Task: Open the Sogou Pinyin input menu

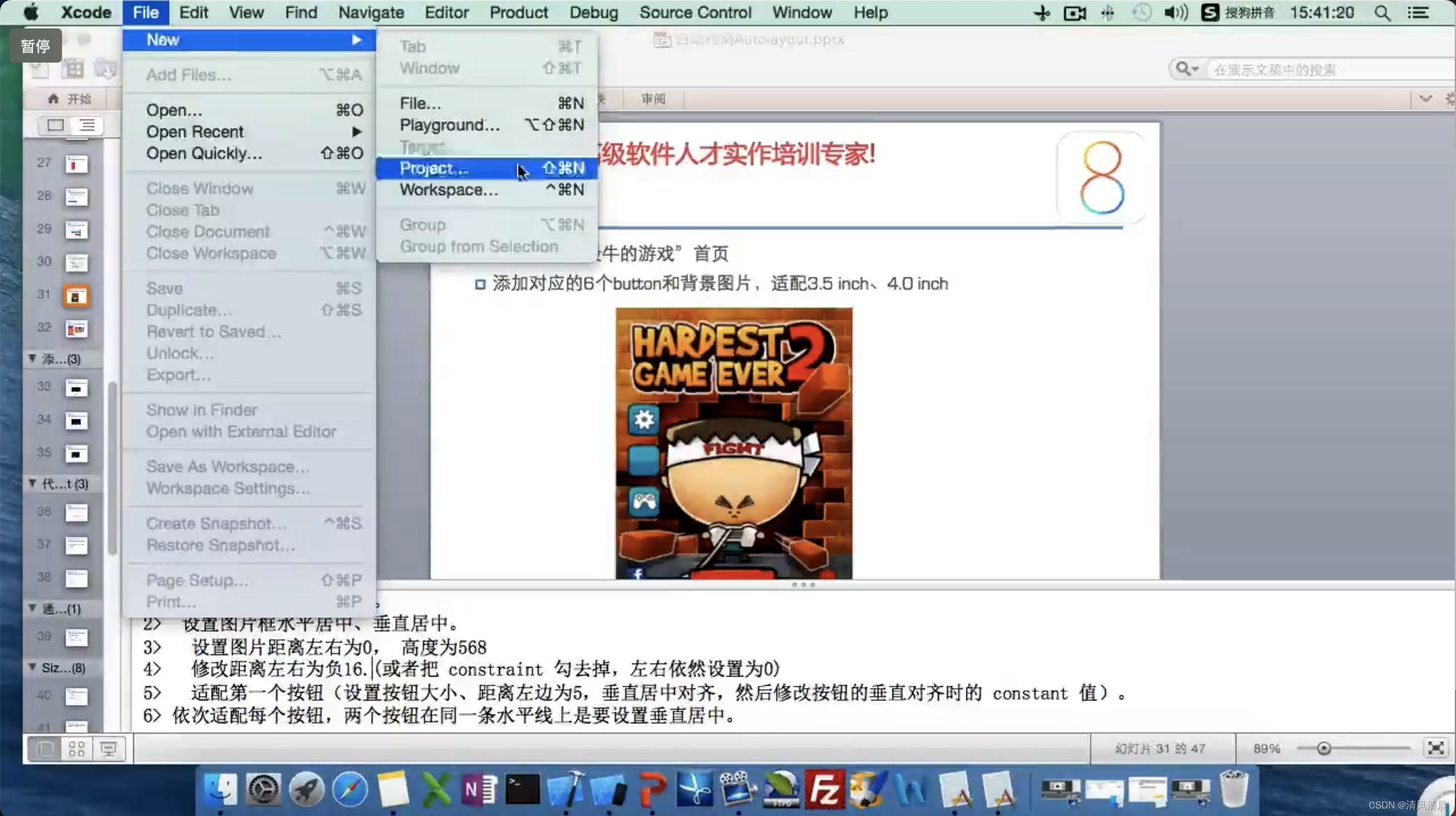Action: (1237, 13)
